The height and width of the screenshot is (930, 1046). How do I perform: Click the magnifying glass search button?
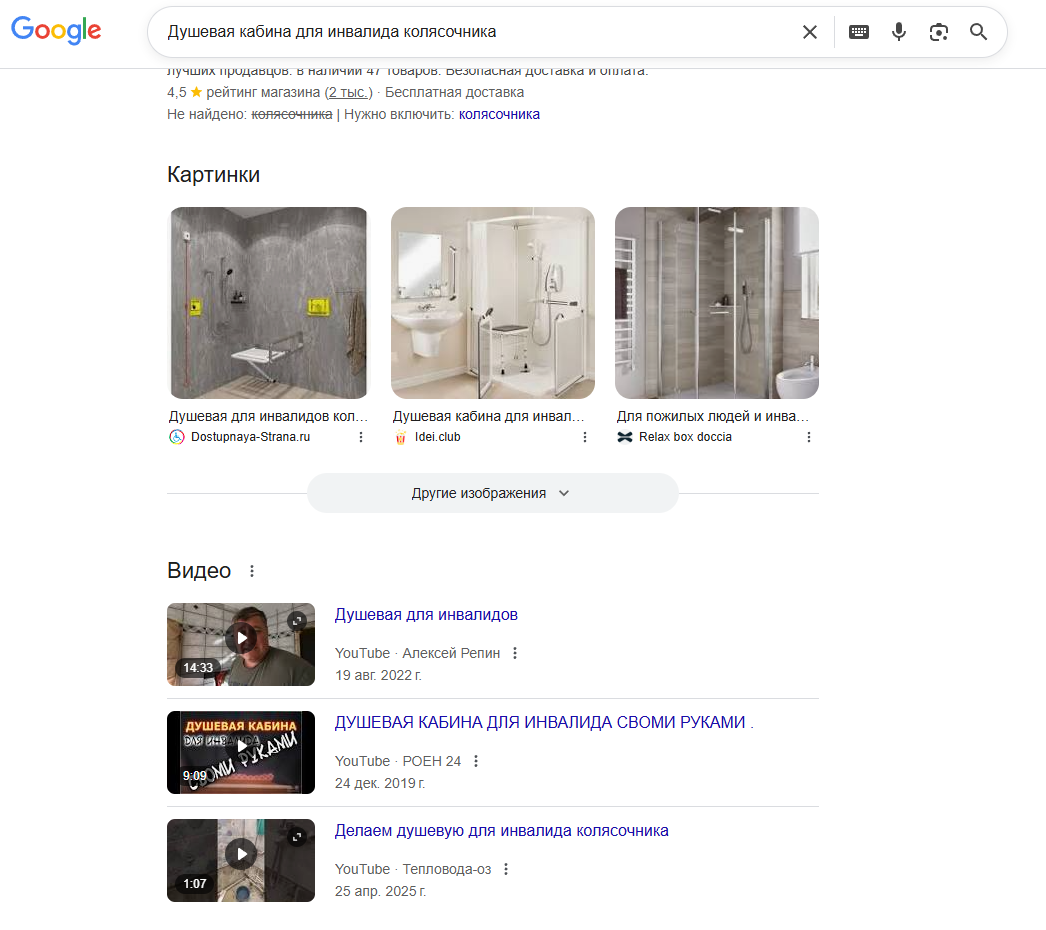pos(979,32)
